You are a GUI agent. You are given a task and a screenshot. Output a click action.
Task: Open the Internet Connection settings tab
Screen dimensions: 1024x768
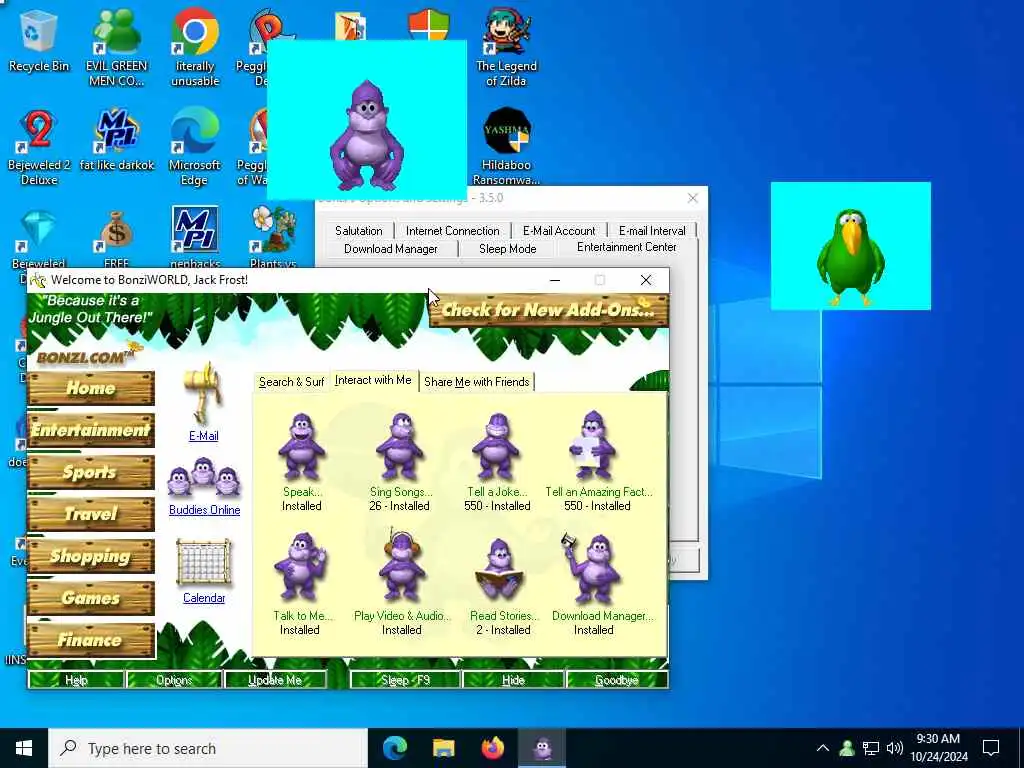coord(453,231)
